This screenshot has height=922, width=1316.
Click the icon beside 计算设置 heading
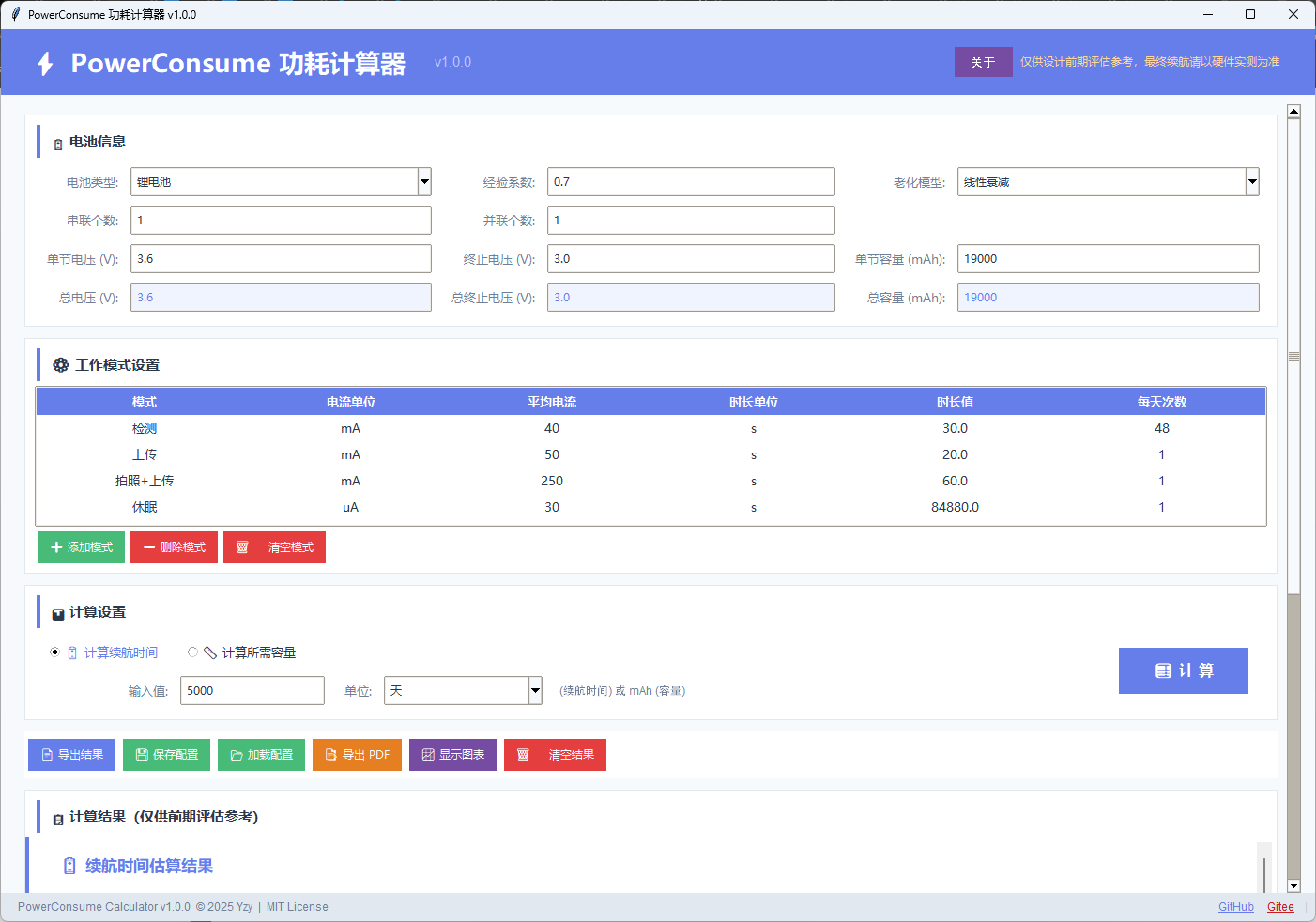point(58,614)
